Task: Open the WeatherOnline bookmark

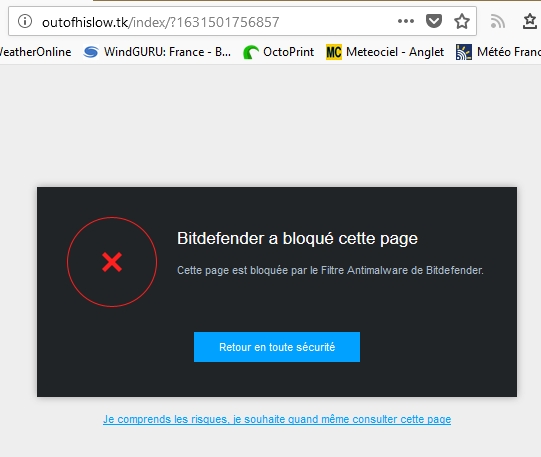Action: (x=35, y=52)
